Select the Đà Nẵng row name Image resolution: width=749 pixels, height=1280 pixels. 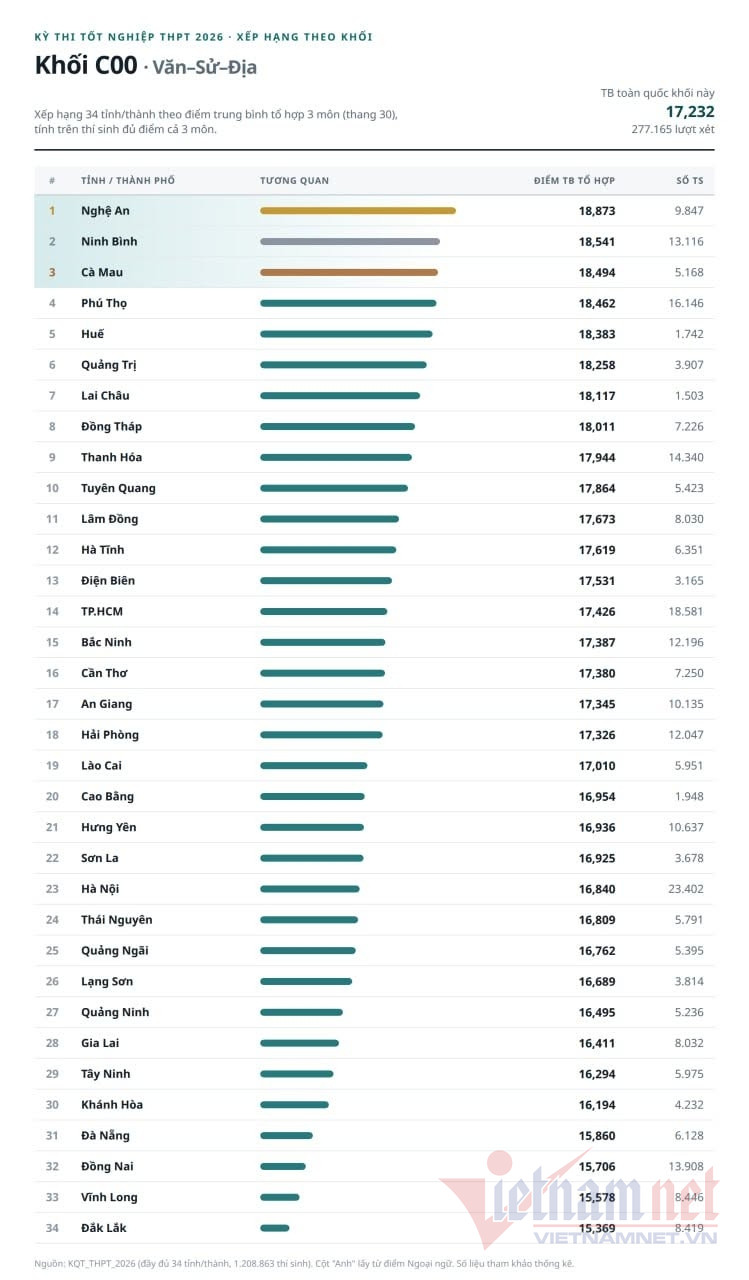click(x=105, y=1136)
